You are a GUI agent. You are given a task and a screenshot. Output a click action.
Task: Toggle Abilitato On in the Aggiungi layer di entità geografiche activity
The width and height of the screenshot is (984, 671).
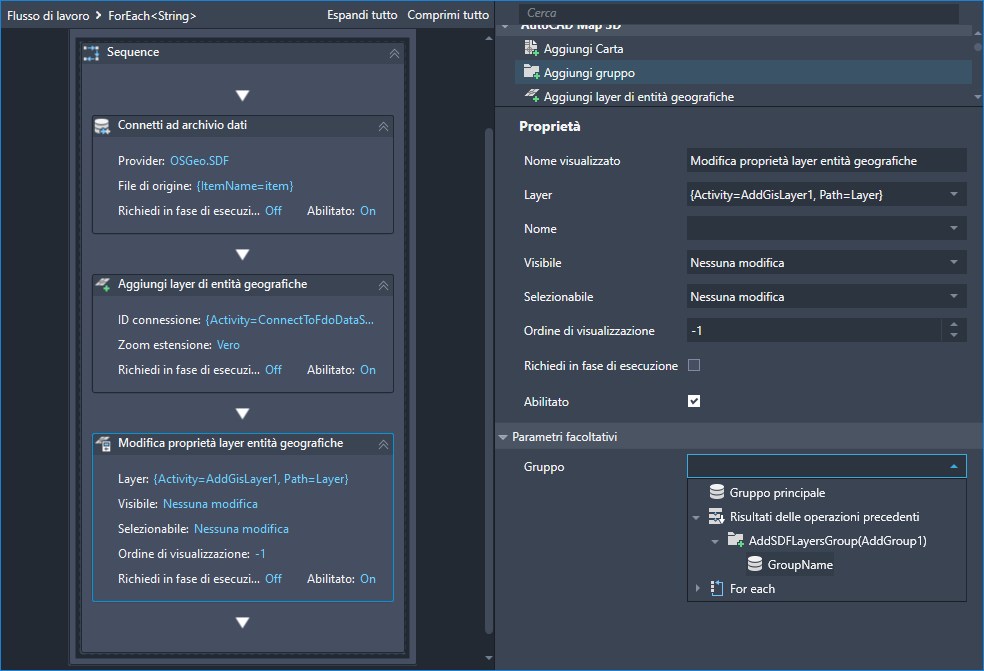pyautogui.click(x=368, y=370)
